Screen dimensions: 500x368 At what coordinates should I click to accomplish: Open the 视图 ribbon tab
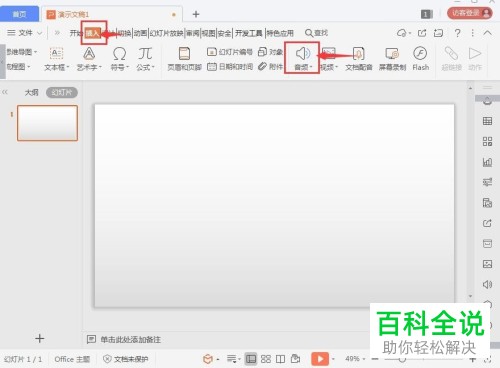(x=208, y=33)
